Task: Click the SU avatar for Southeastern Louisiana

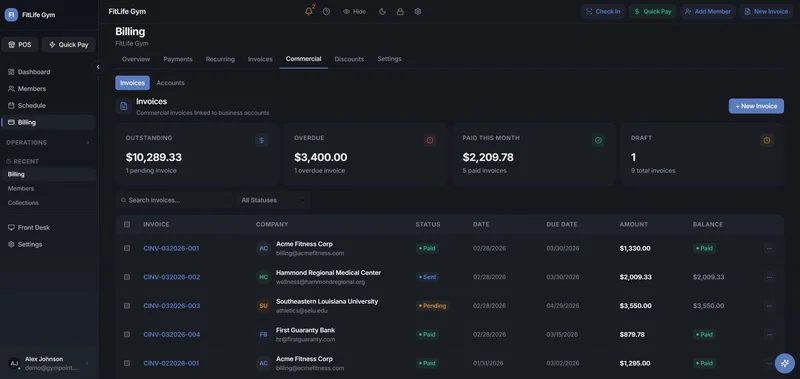Action: 263,306
